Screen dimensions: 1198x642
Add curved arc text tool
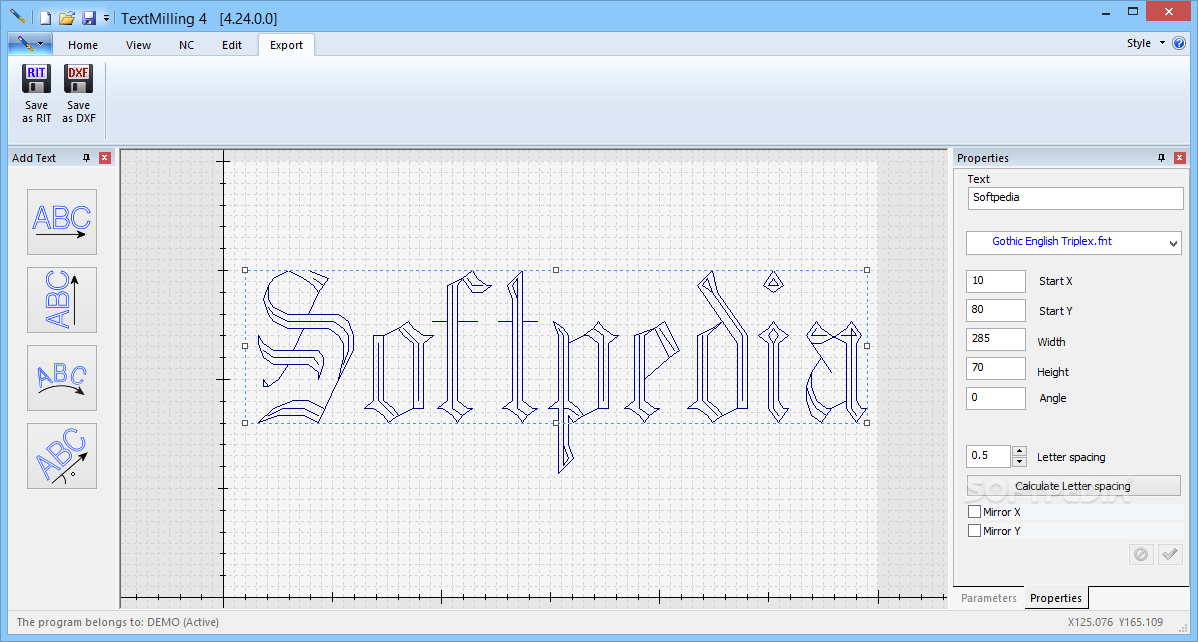[62, 378]
